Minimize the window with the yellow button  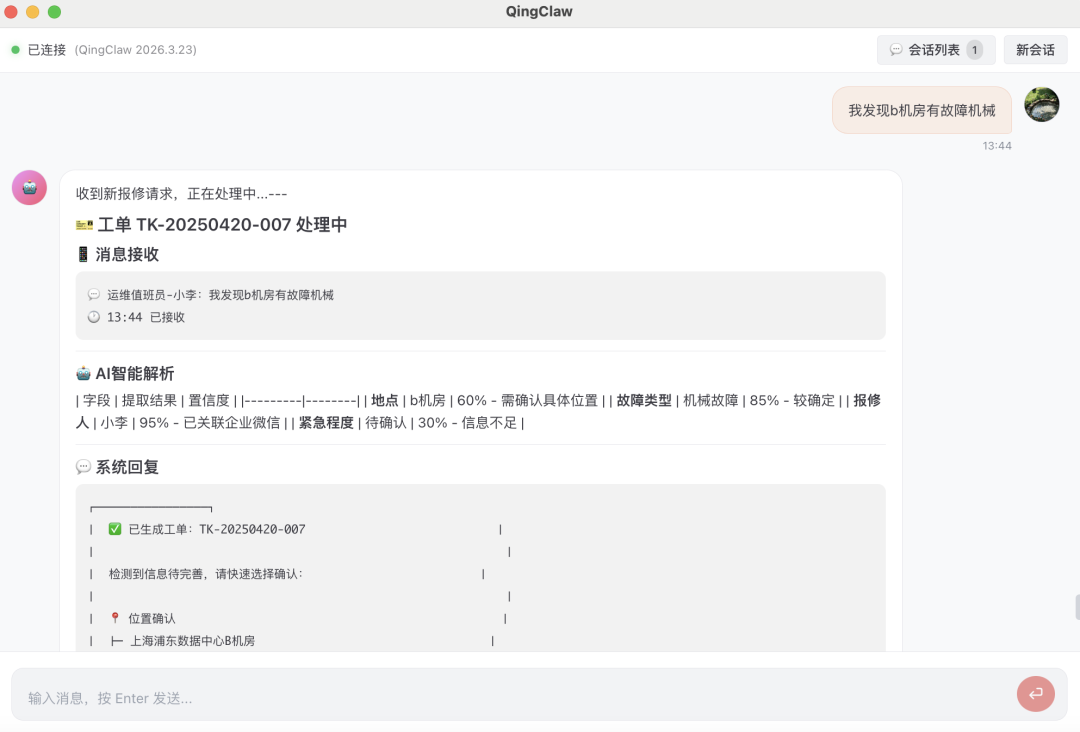pos(32,12)
